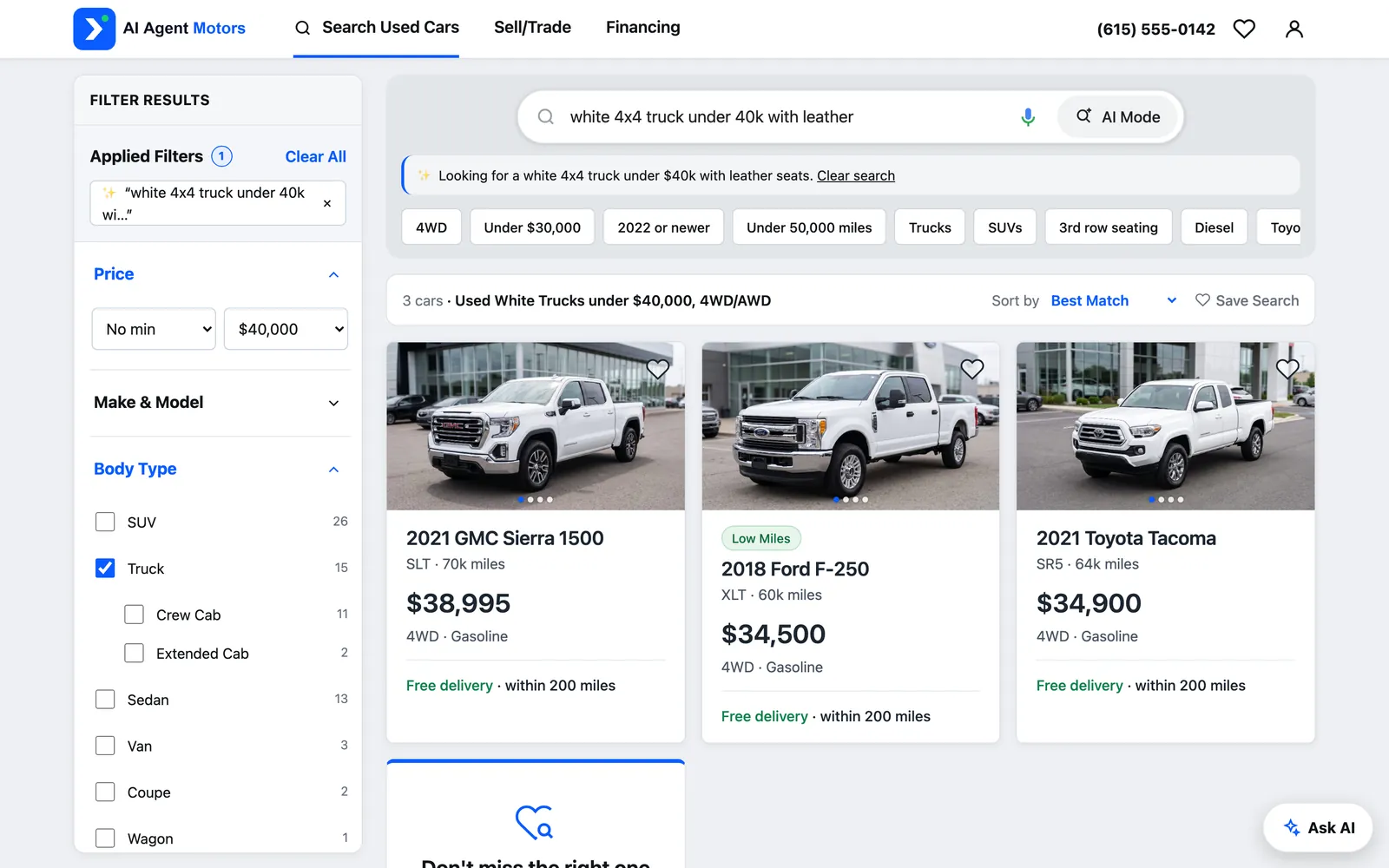Image resolution: width=1389 pixels, height=868 pixels.
Task: Click the heart-search icon in the alert card
Action: pos(535,822)
